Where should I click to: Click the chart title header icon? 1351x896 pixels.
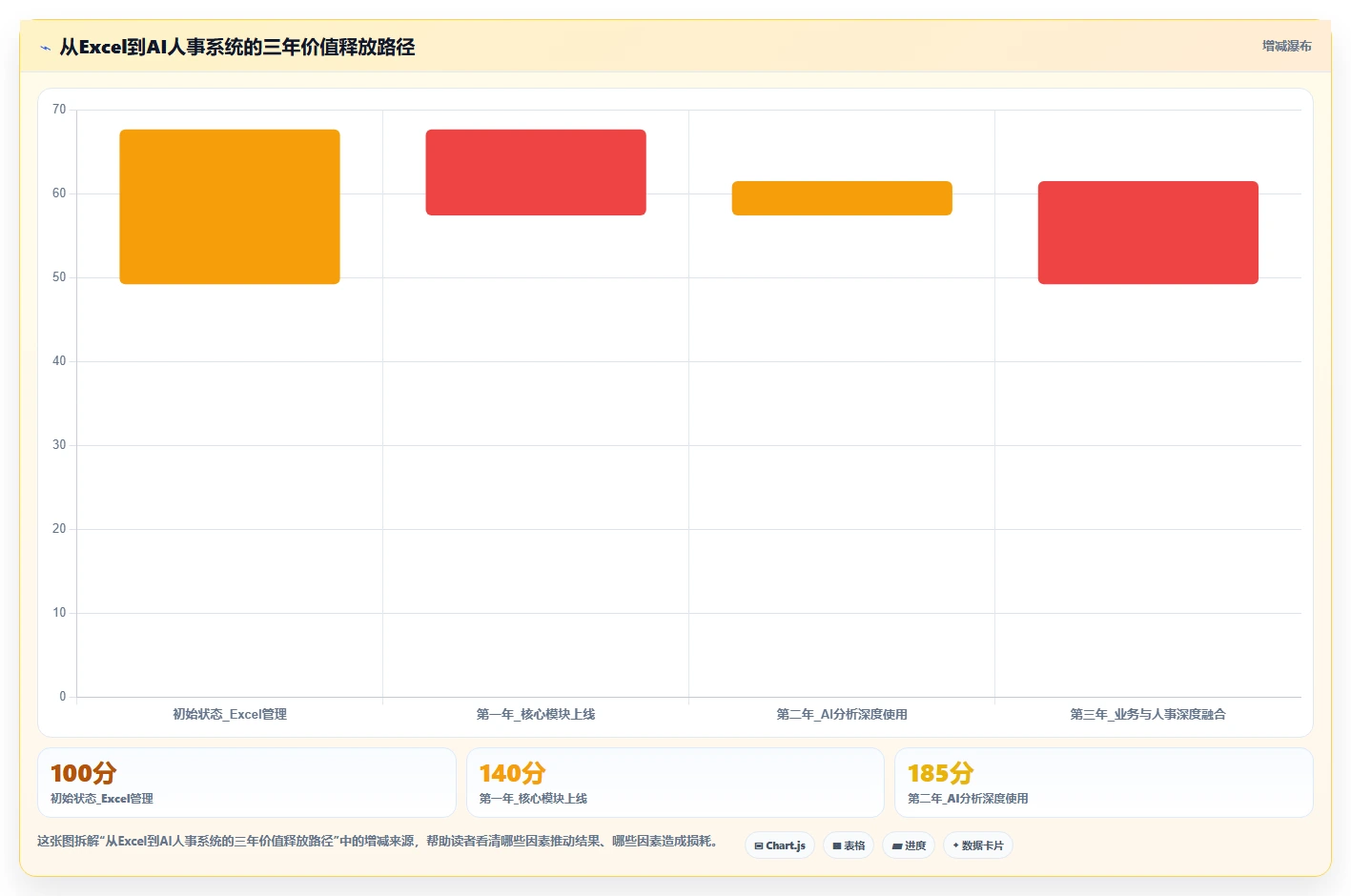[x=45, y=48]
